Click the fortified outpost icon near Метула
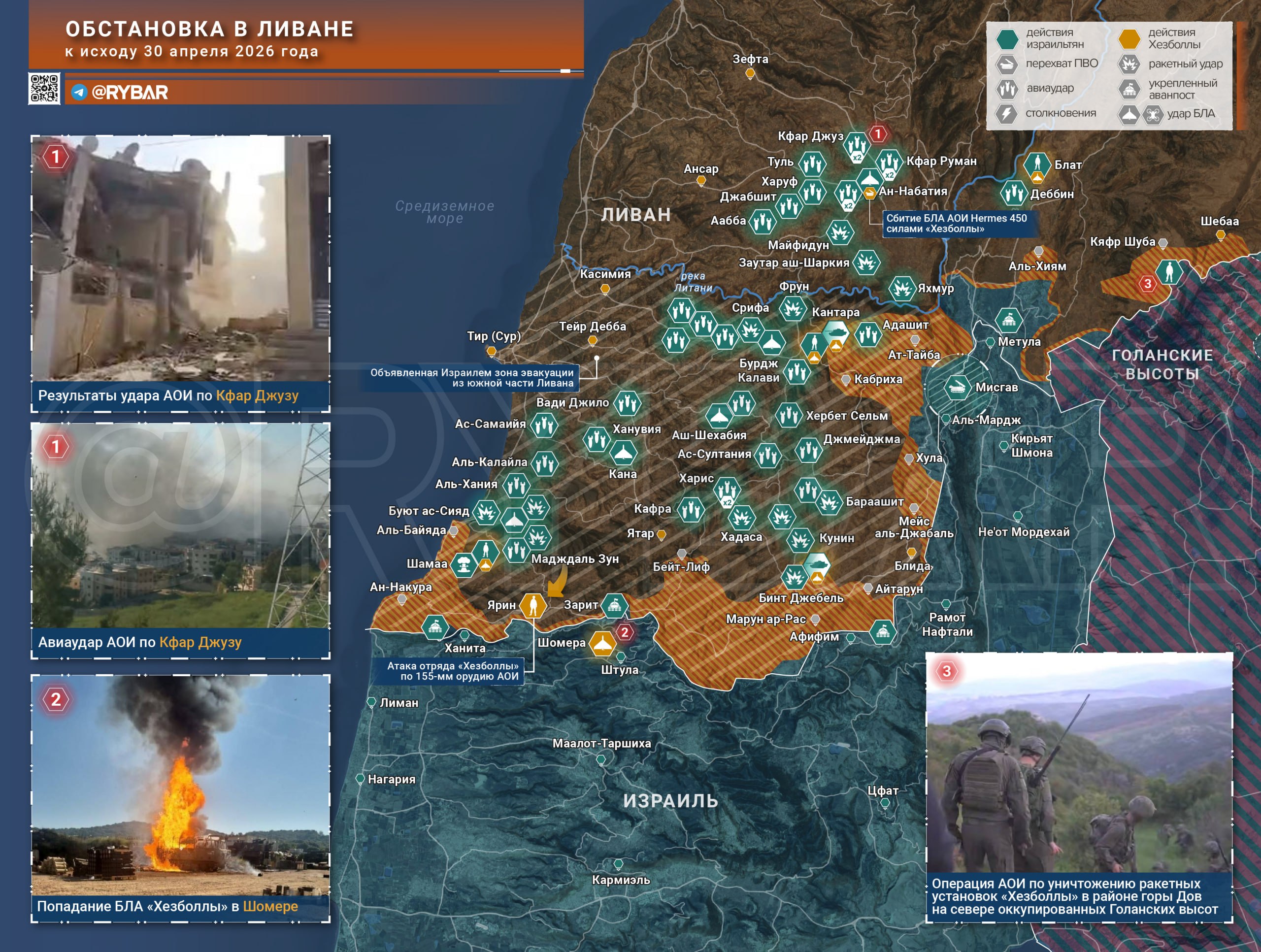Image resolution: width=1261 pixels, height=952 pixels. coord(1008,321)
